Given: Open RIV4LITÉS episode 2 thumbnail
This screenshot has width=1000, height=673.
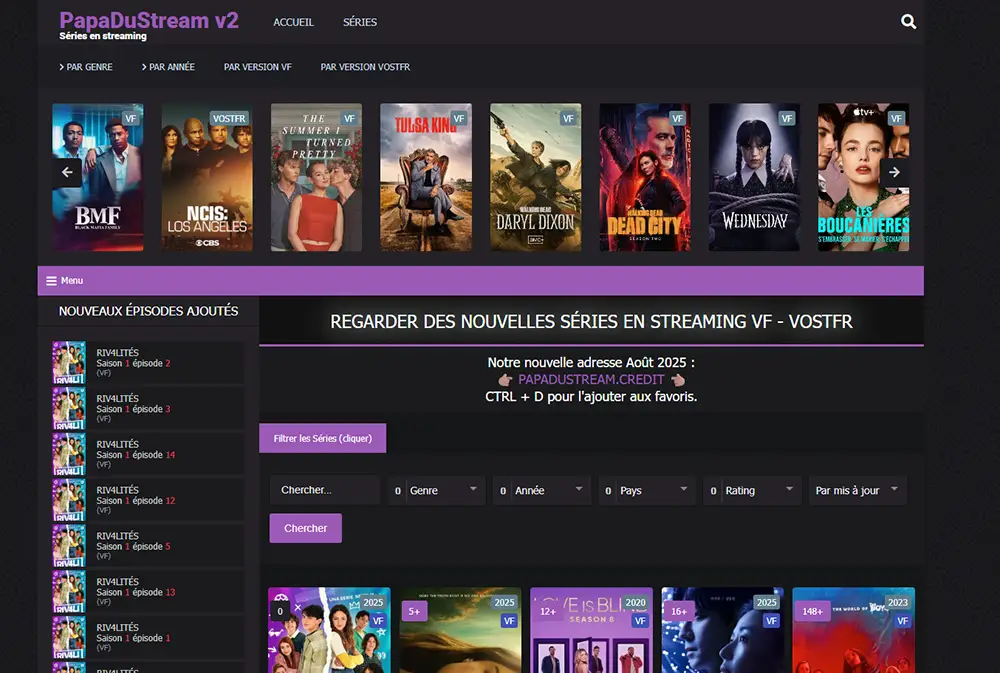Looking at the screenshot, I should click(x=69, y=363).
